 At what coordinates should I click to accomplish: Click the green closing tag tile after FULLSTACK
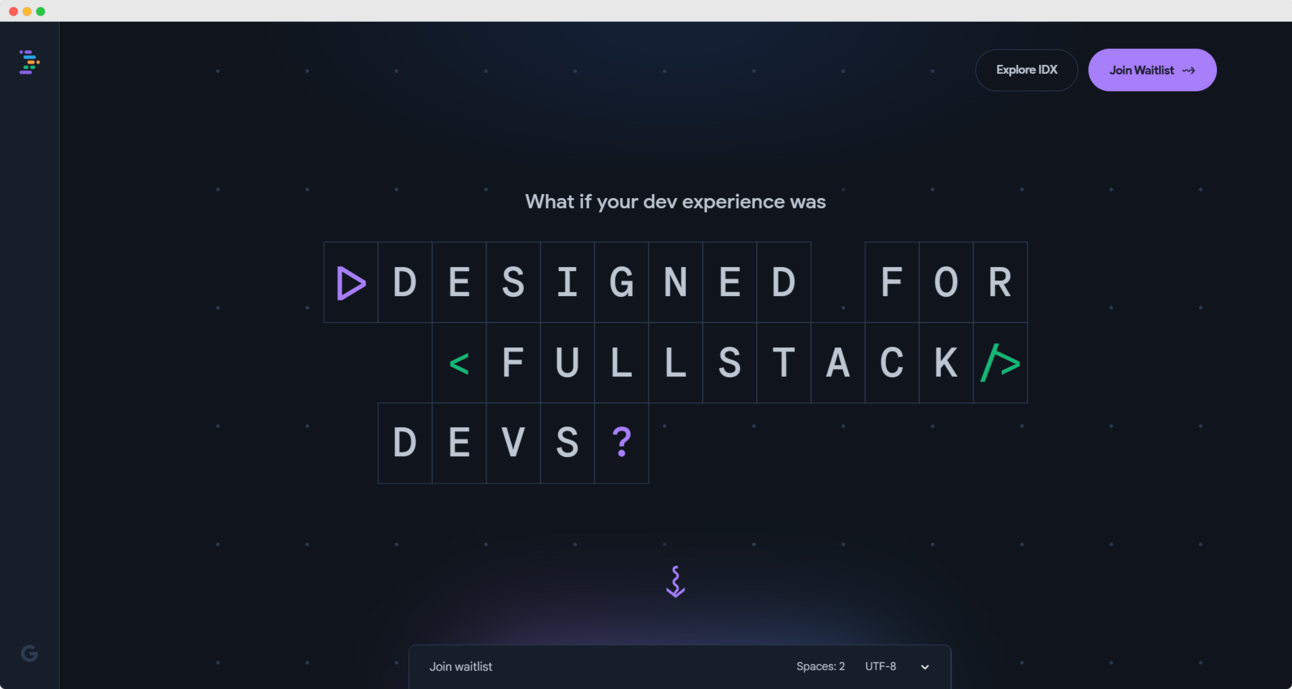(1000, 363)
